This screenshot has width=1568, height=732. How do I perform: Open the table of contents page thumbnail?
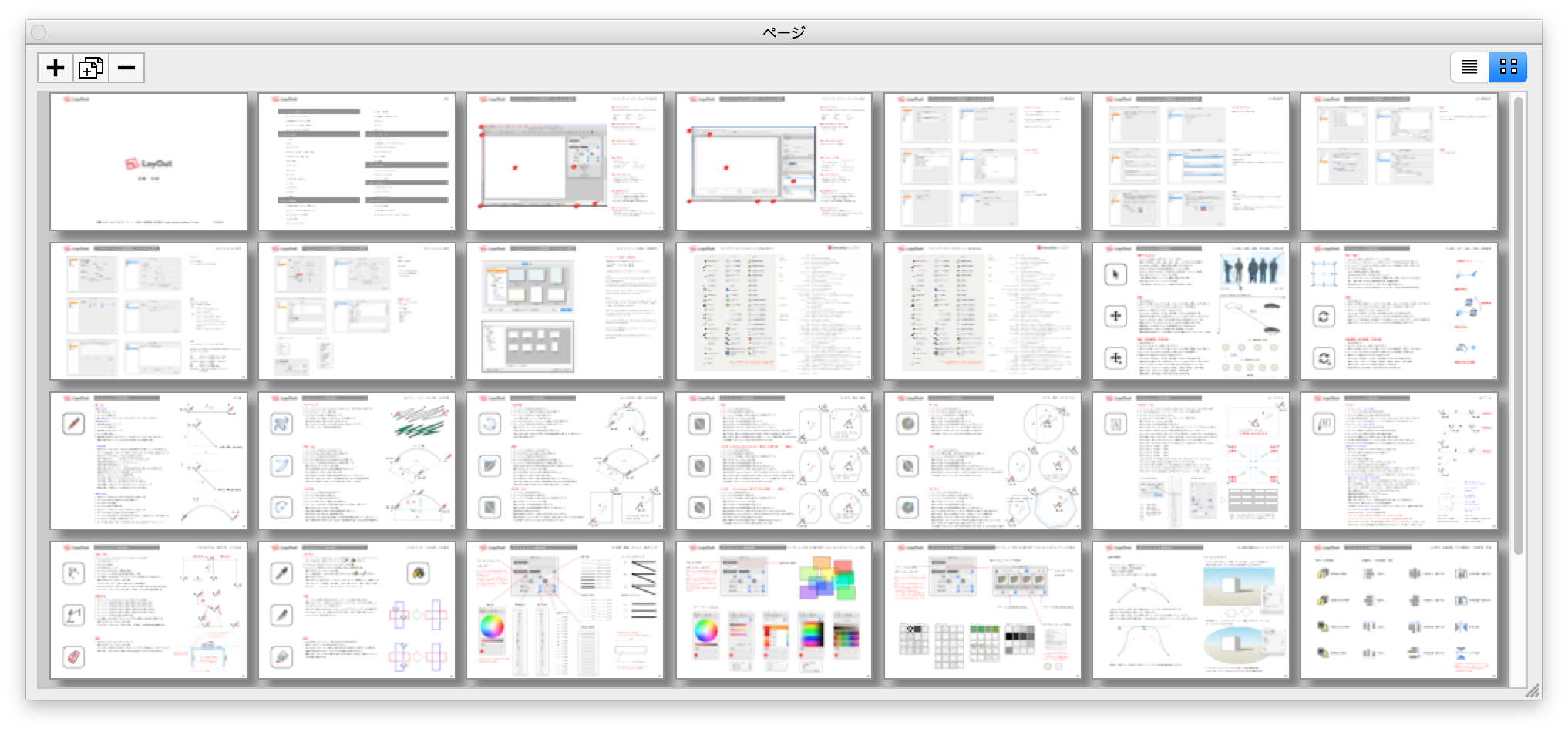(357, 162)
